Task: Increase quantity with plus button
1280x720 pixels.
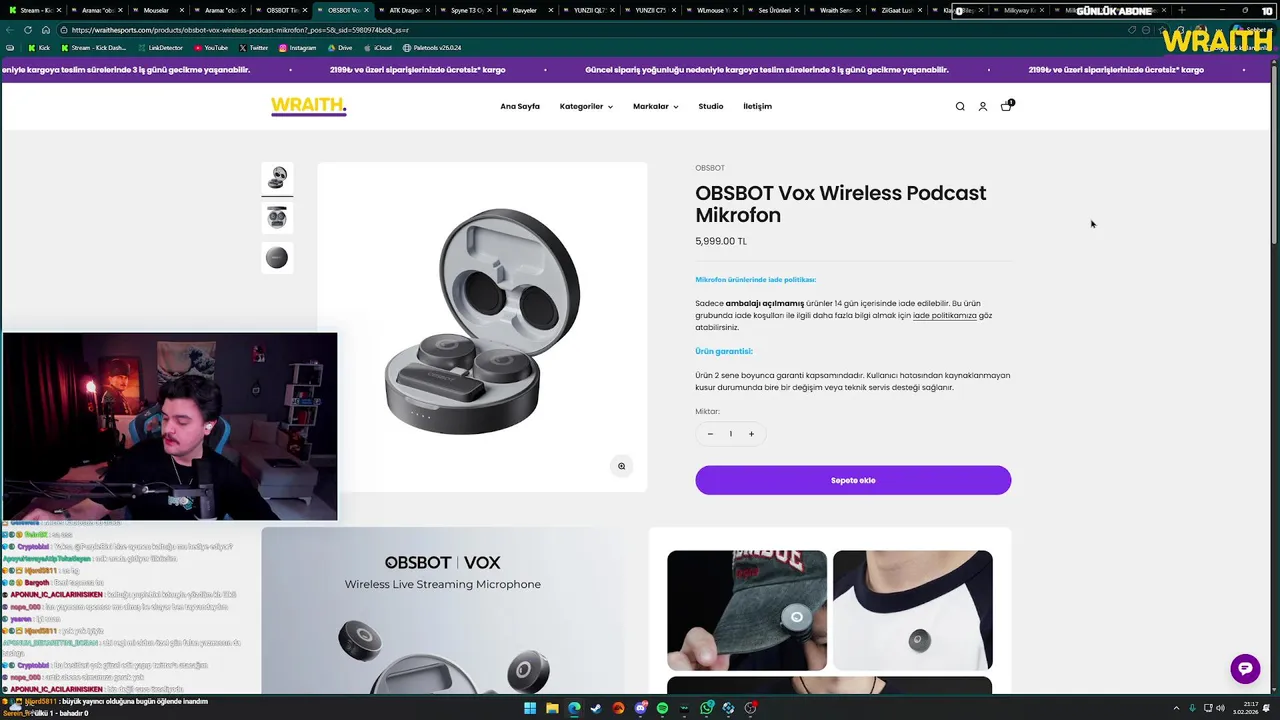Action: point(751,433)
